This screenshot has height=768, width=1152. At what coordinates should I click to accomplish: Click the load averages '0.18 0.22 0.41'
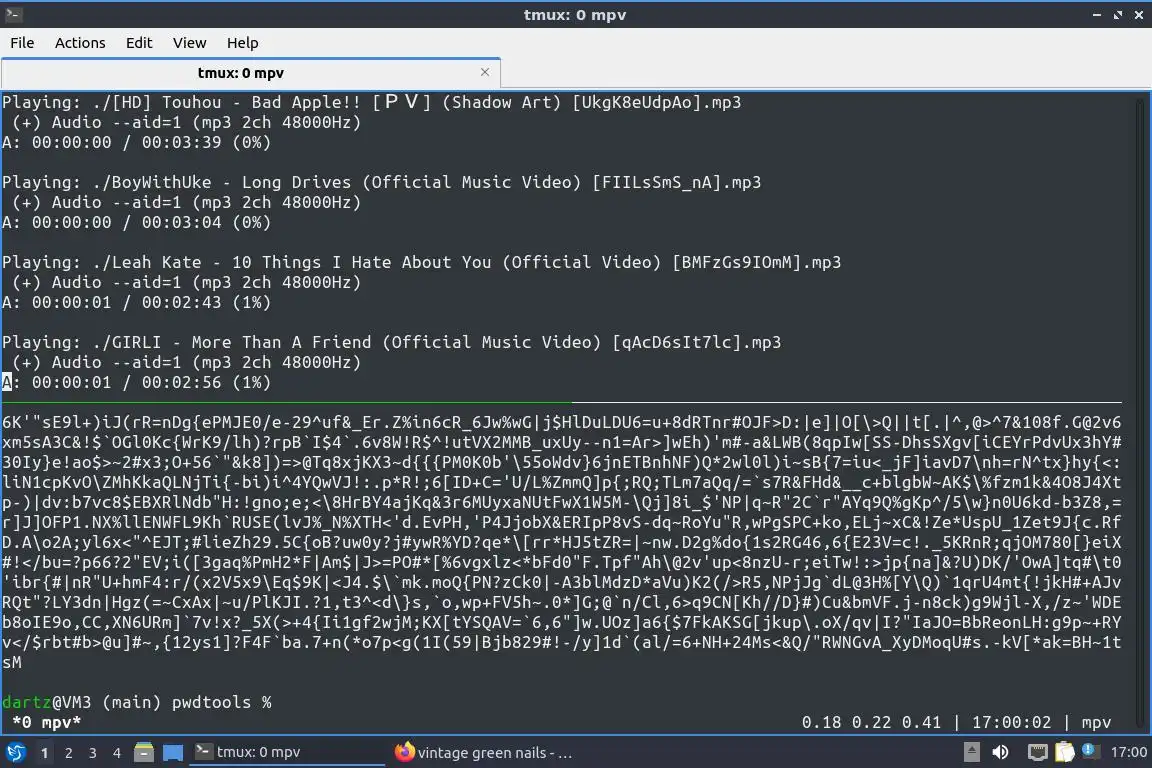871,722
